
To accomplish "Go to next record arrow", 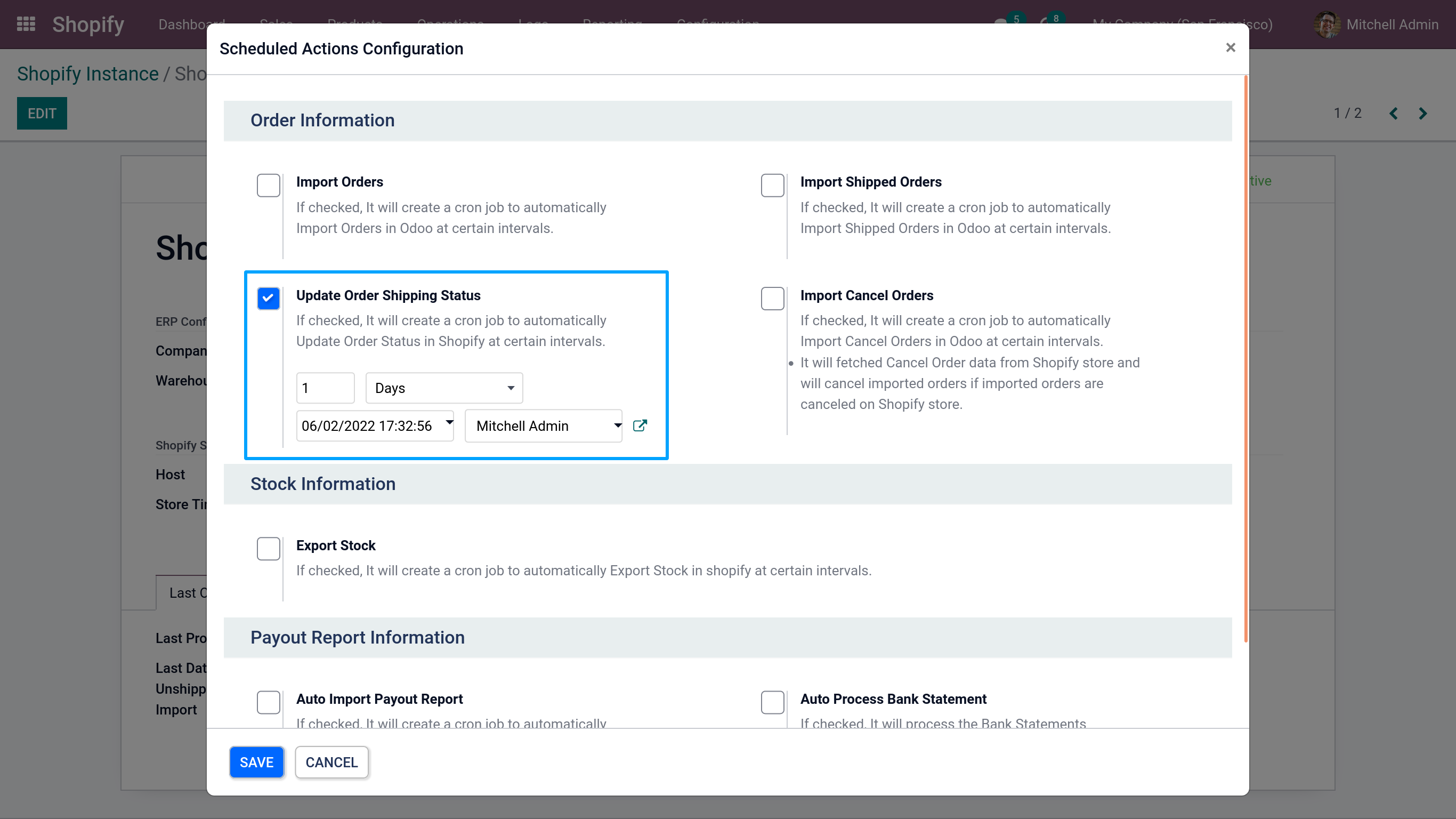I will click(x=1422, y=114).
